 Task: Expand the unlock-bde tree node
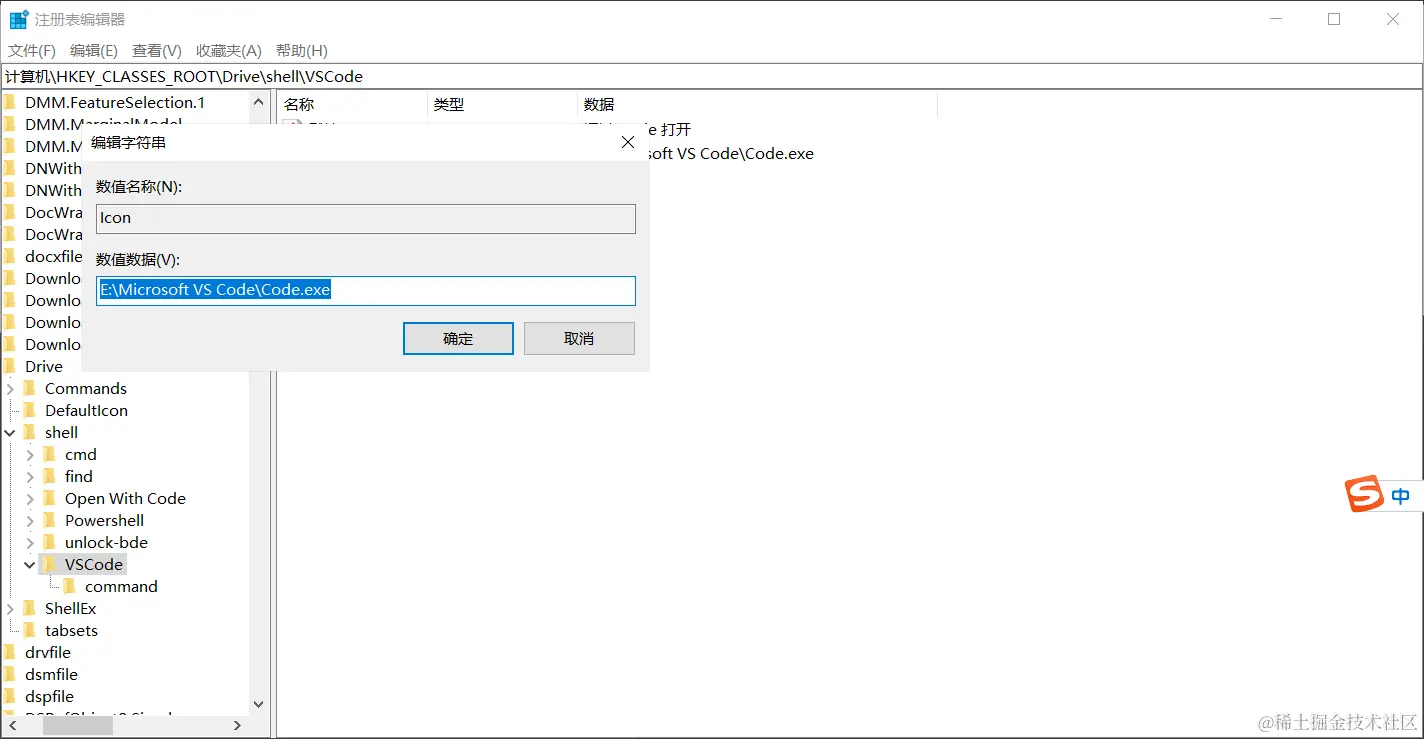[30, 542]
